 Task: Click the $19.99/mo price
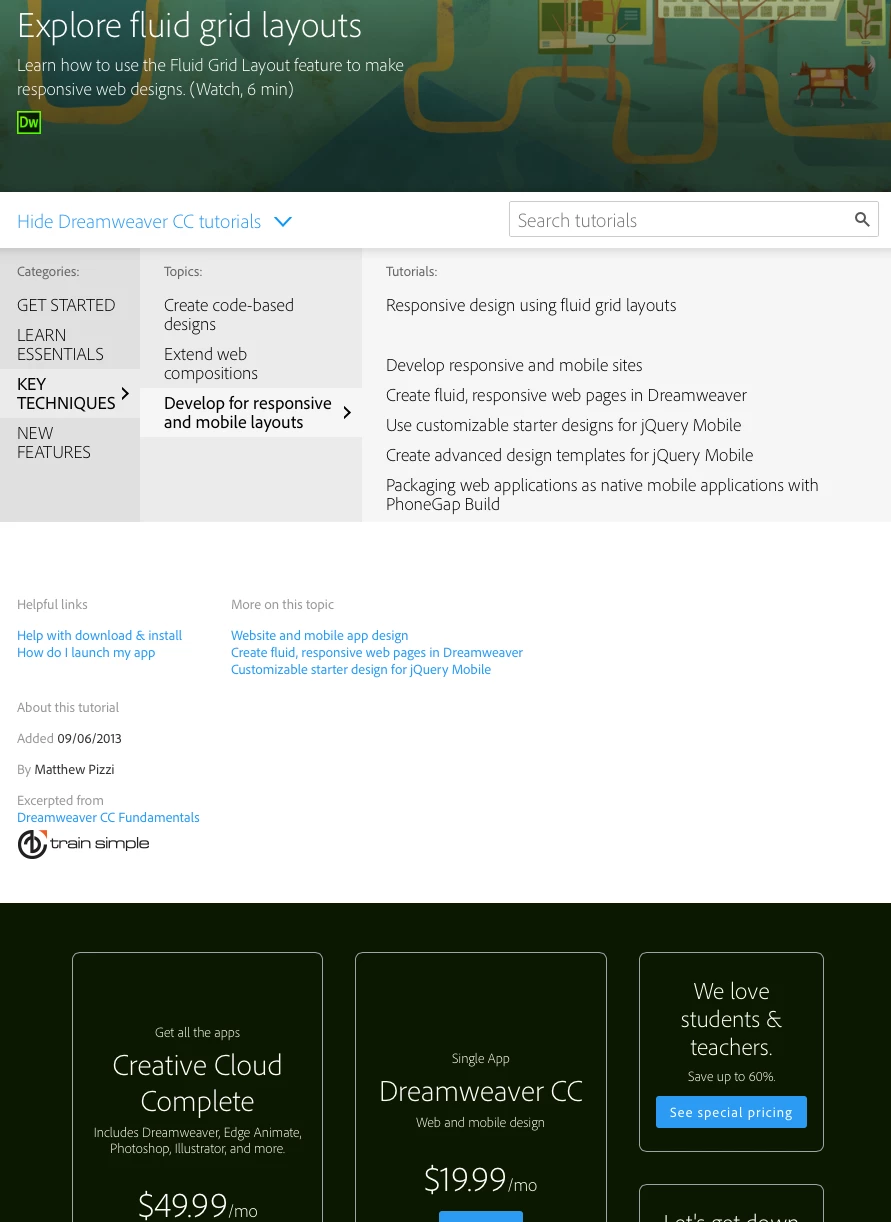point(481,1180)
